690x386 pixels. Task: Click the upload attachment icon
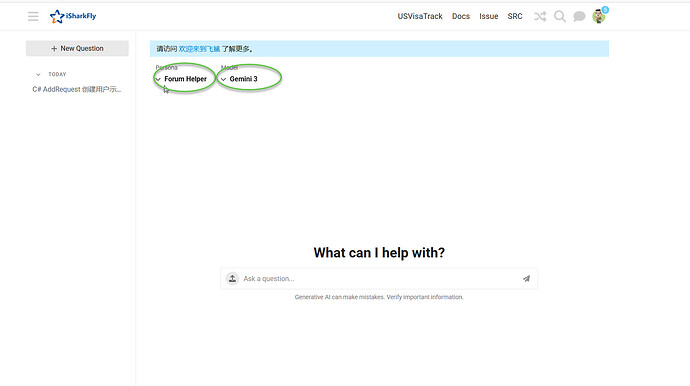tap(232, 279)
